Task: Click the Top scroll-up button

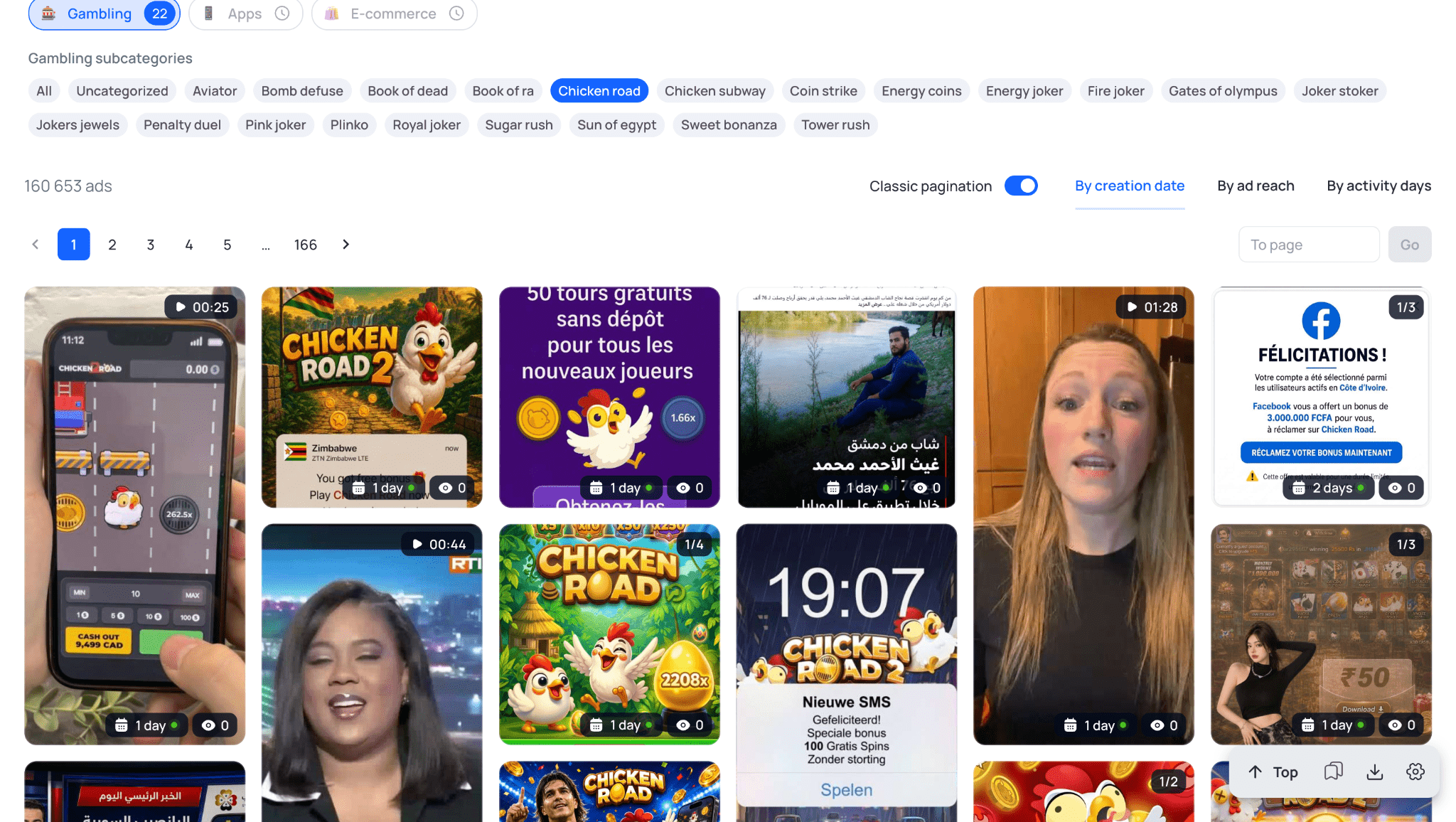Action: coord(1273,772)
